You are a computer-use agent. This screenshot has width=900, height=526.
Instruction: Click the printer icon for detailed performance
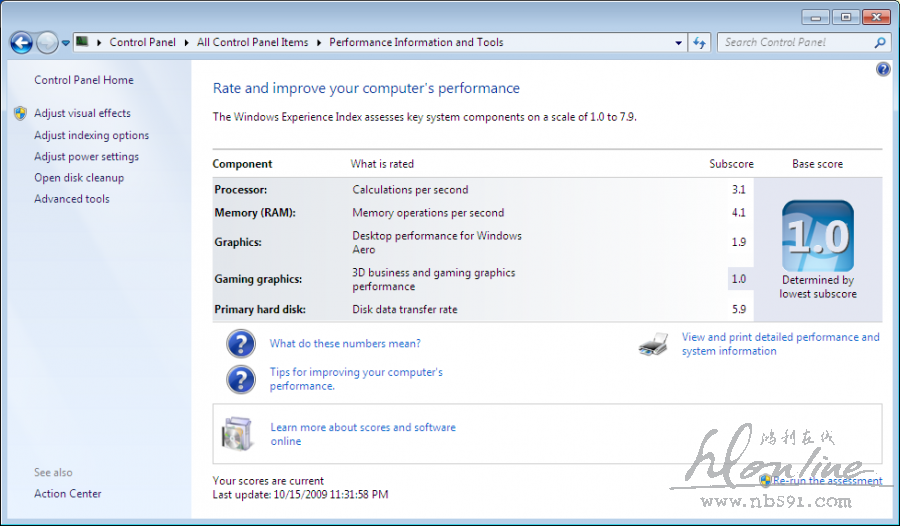click(x=653, y=345)
